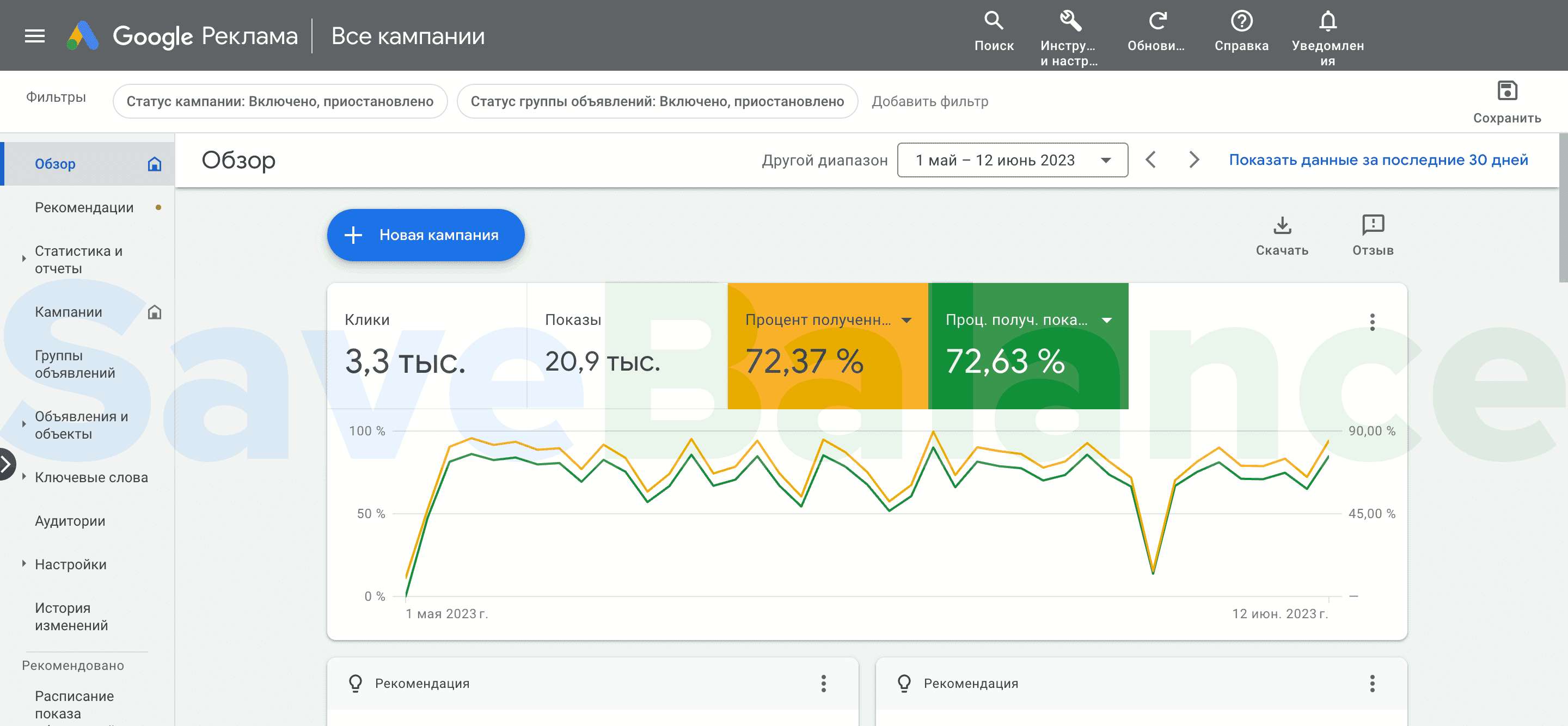Open Уведомления bell notifications

click(1327, 38)
